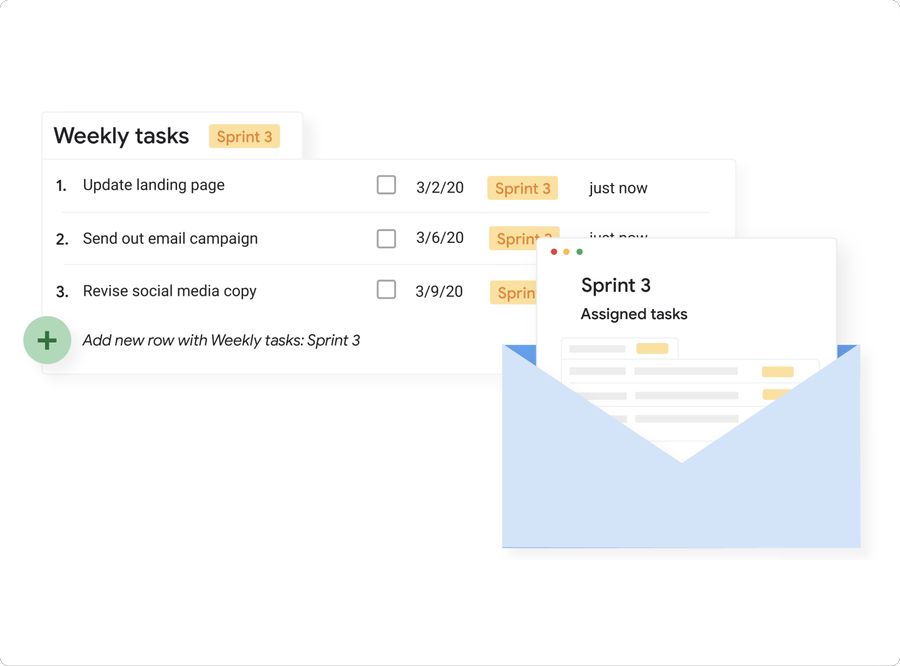Select the 3/9/20 date cell
Screen dimensions: 900x666
(x=439, y=292)
